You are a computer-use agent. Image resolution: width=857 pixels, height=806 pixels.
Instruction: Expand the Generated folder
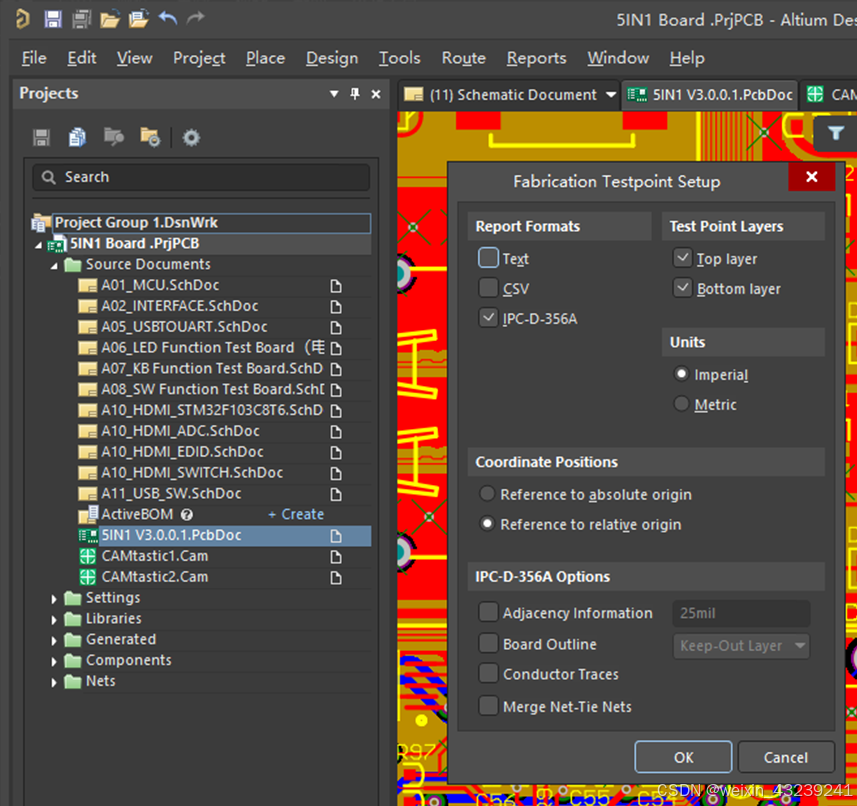click(54, 640)
